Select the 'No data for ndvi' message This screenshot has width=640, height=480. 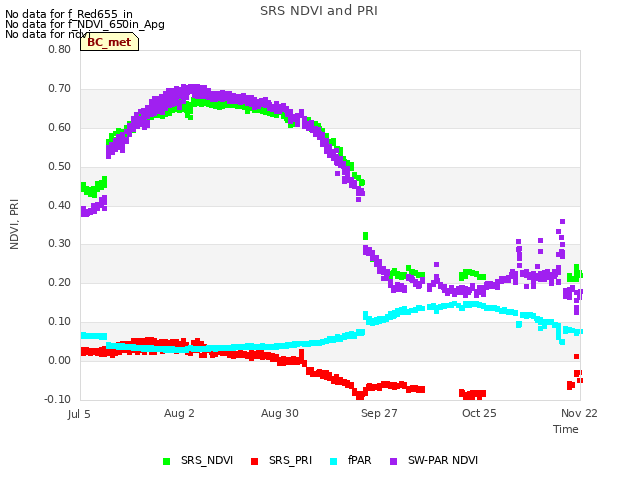click(48, 34)
